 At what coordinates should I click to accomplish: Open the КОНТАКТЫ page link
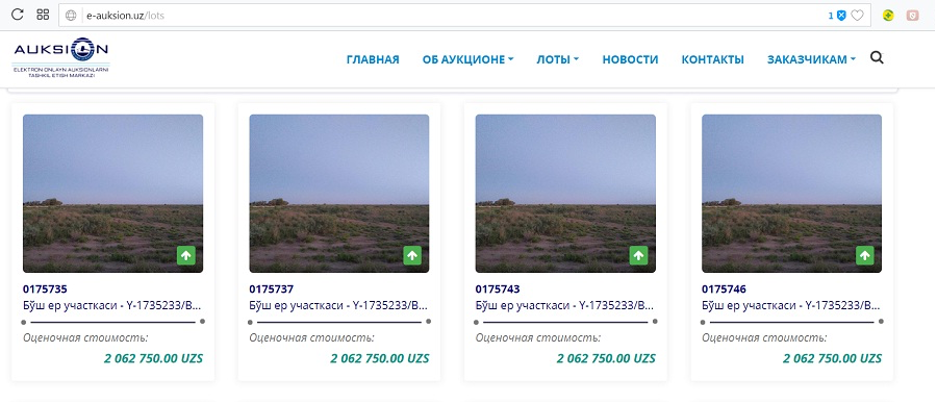713,60
